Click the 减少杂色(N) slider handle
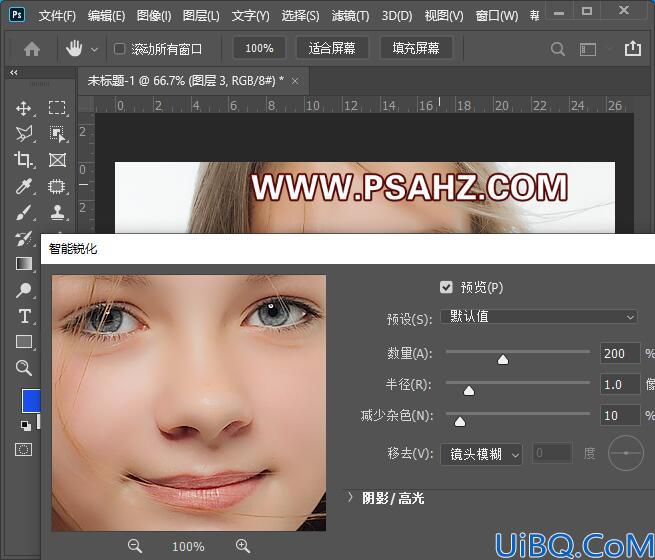The height and width of the screenshot is (560, 655). (x=460, y=421)
